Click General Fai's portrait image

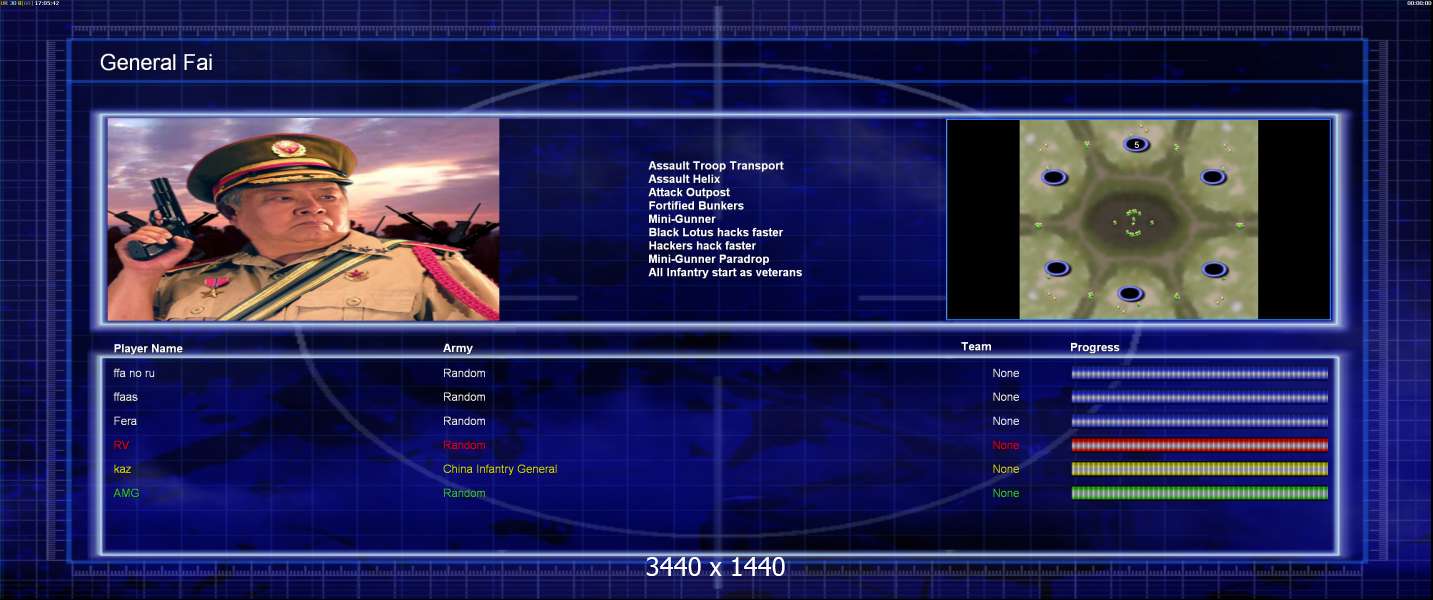pyautogui.click(x=303, y=219)
